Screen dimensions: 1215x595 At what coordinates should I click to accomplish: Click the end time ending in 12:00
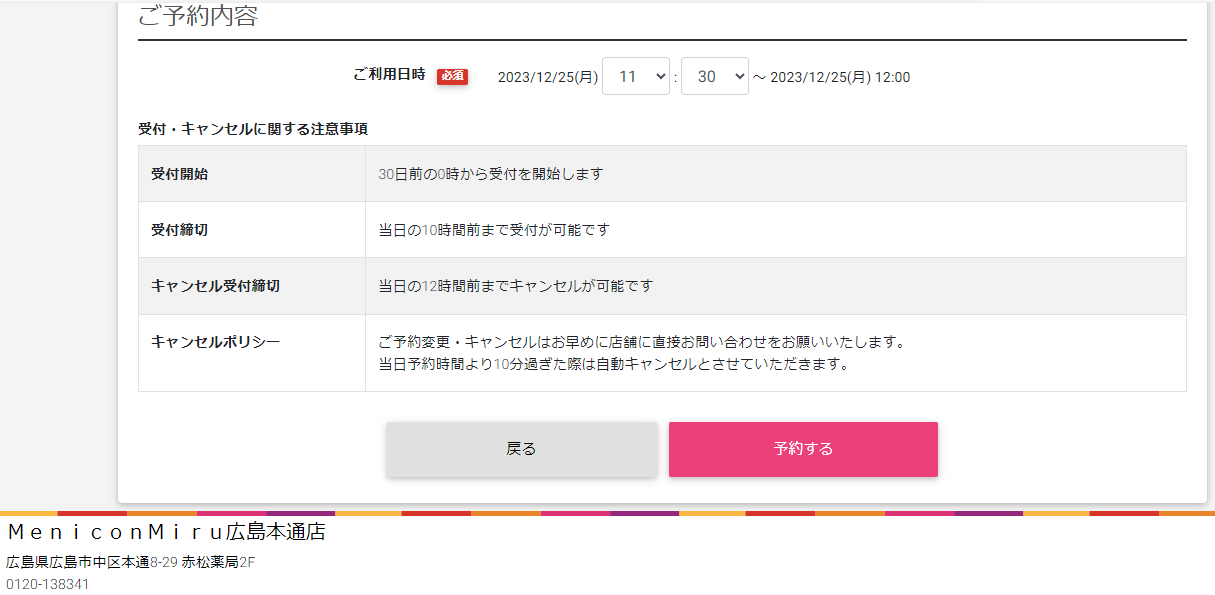click(839, 77)
